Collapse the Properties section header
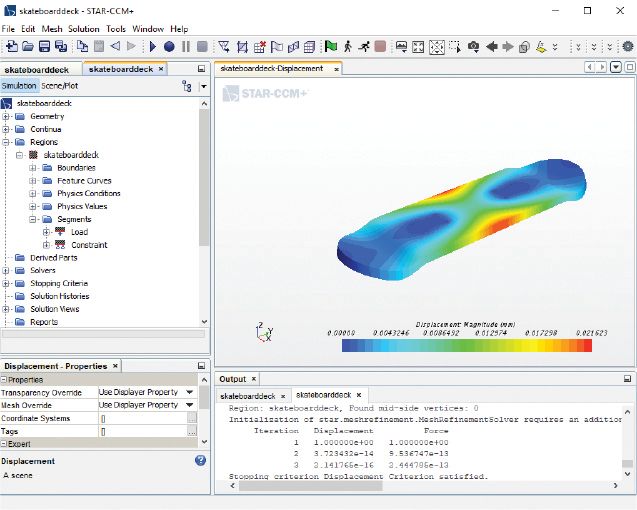The image size is (637, 510). 4,380
